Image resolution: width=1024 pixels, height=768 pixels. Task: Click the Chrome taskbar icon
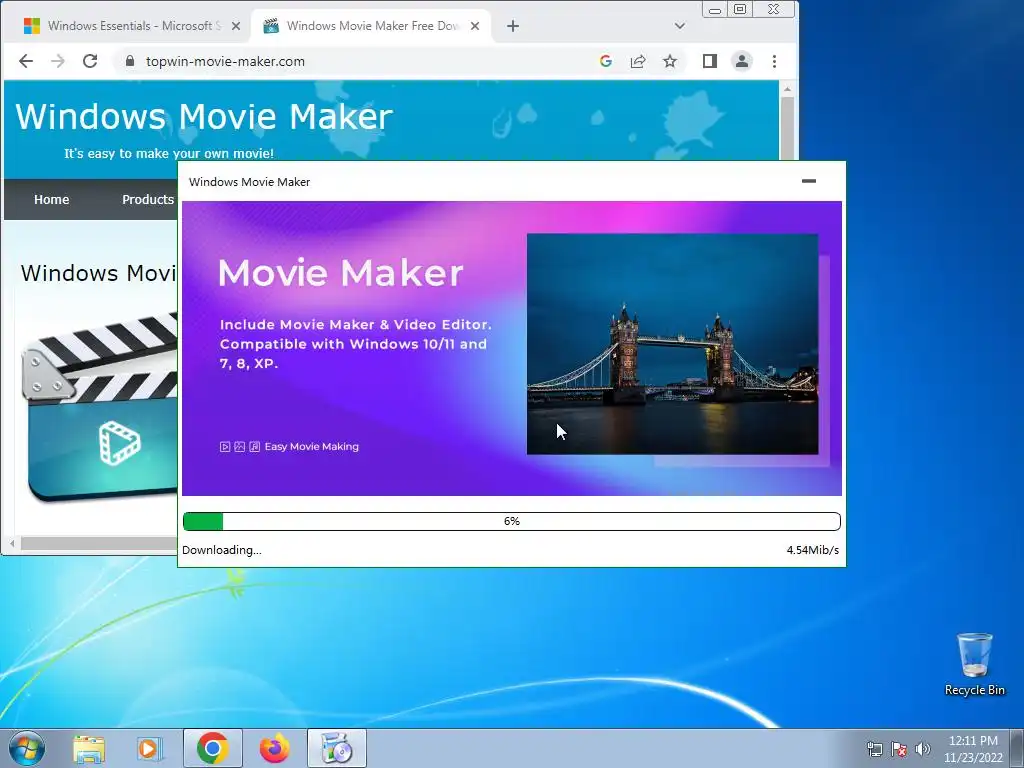212,748
